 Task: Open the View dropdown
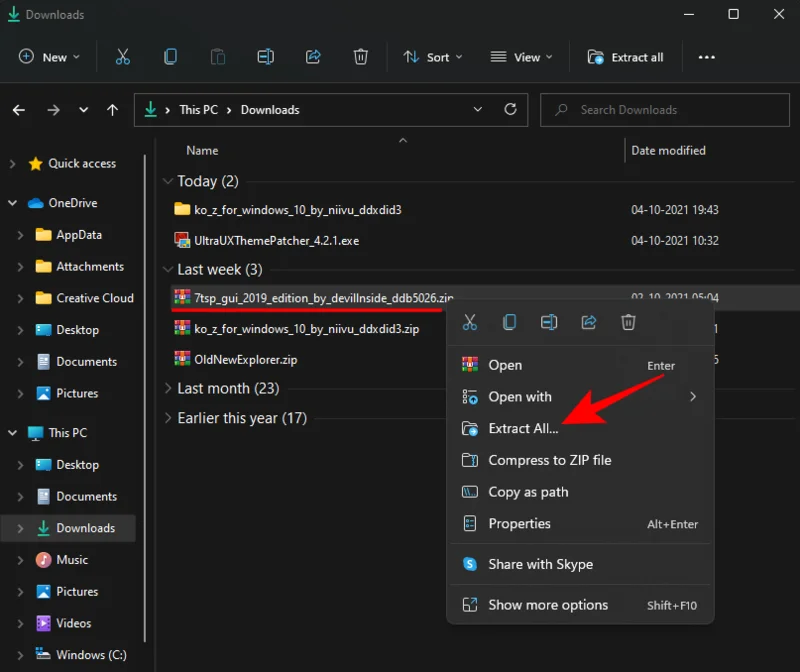(x=521, y=57)
